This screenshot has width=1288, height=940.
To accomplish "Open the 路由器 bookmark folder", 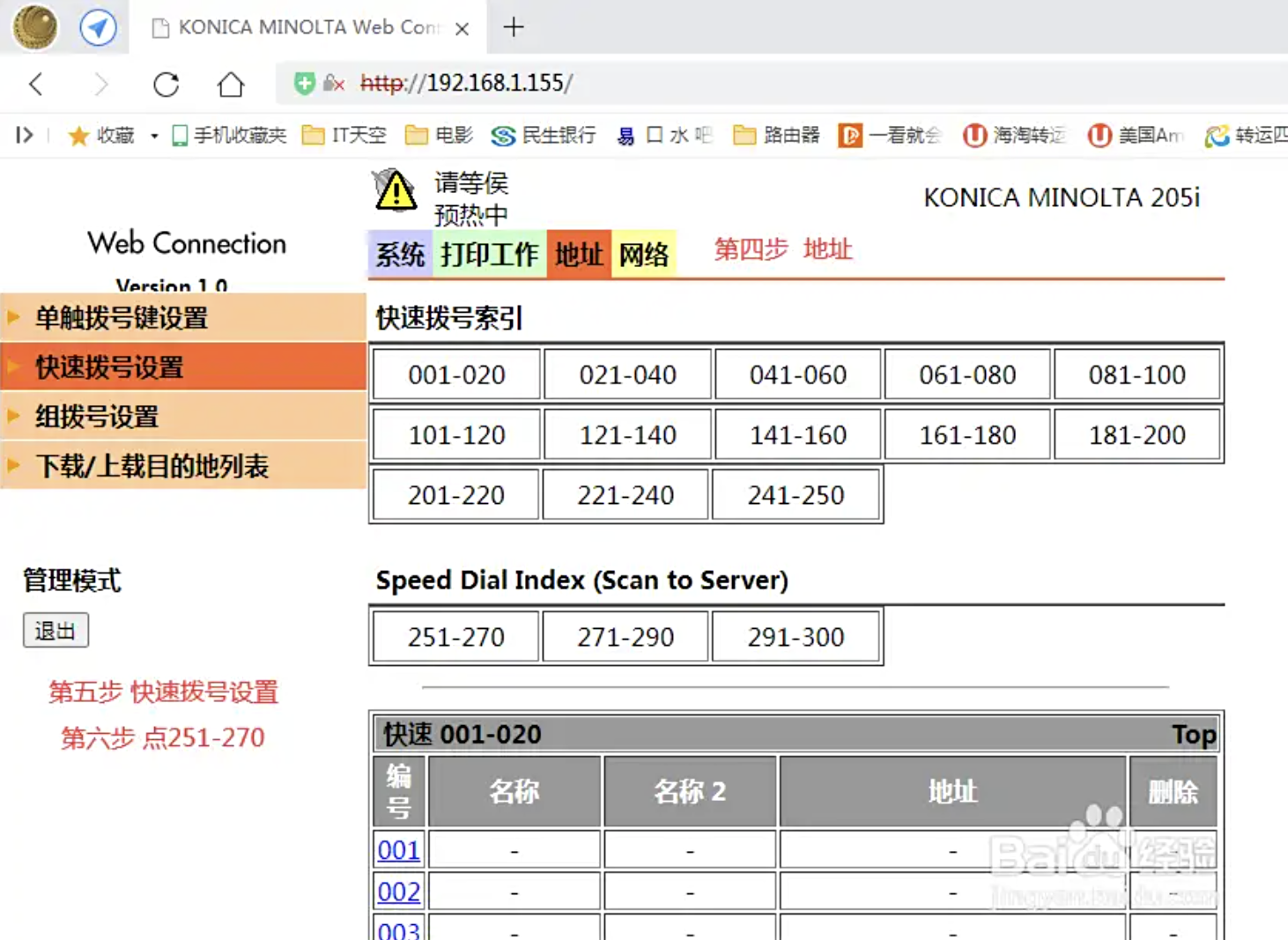I will (x=777, y=135).
